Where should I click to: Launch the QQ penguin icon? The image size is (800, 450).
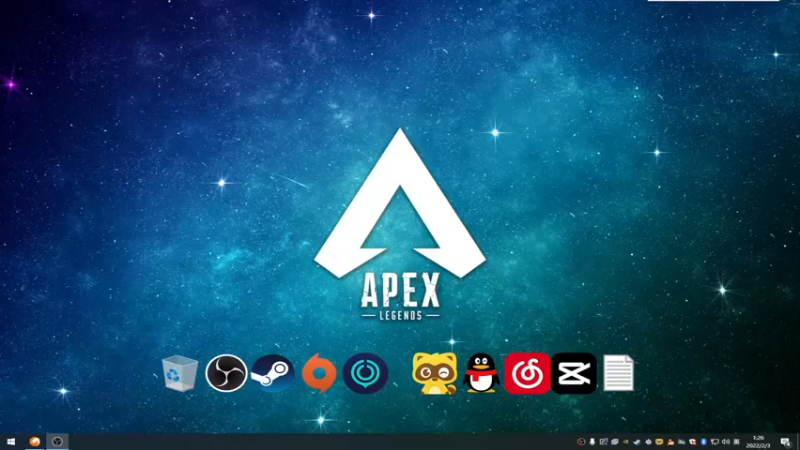(481, 373)
